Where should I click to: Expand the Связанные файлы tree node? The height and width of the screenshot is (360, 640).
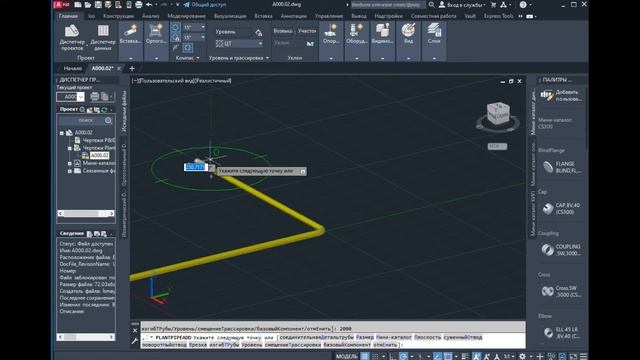click(x=70, y=171)
